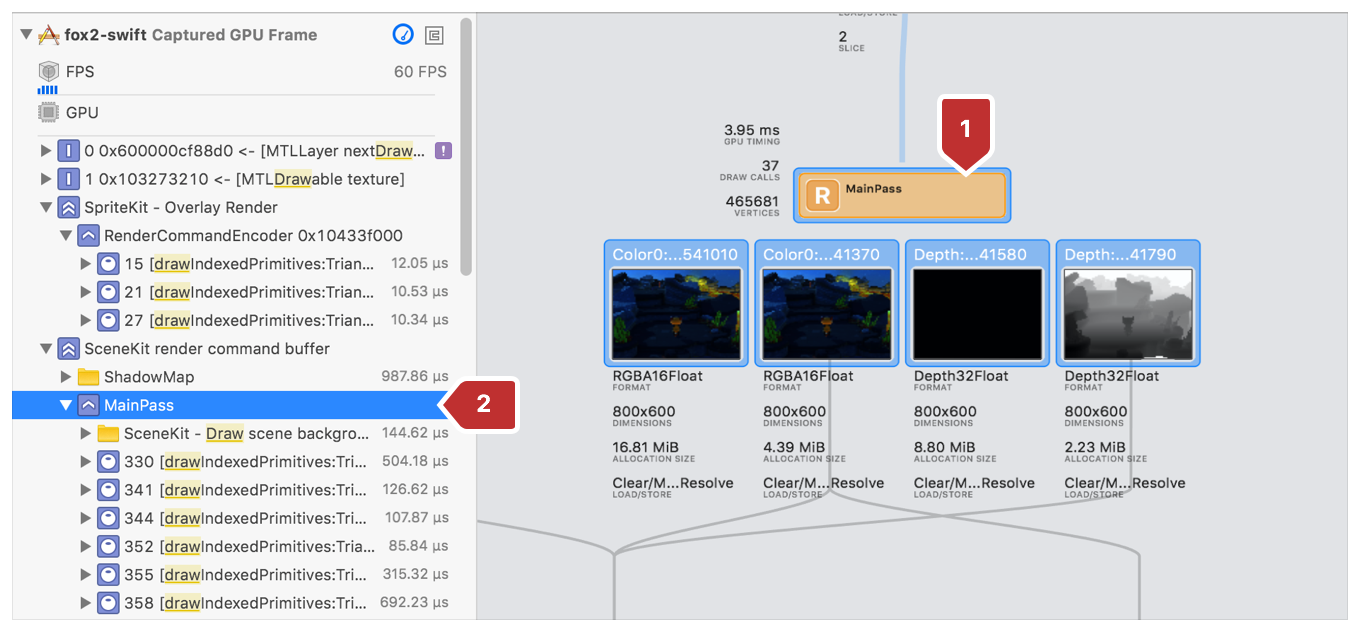
Task: Open the Color0 541010 texture thumbnail
Action: pyautogui.click(x=676, y=314)
